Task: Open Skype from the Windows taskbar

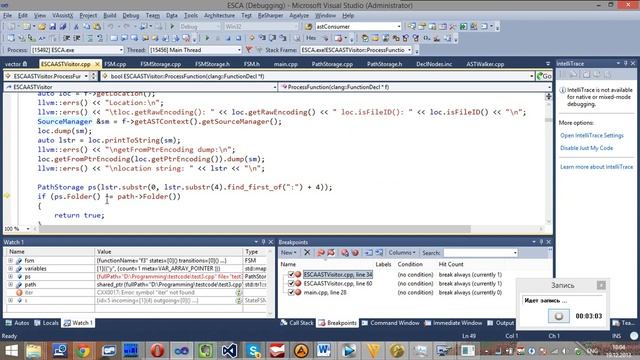Action: click(x=253, y=351)
